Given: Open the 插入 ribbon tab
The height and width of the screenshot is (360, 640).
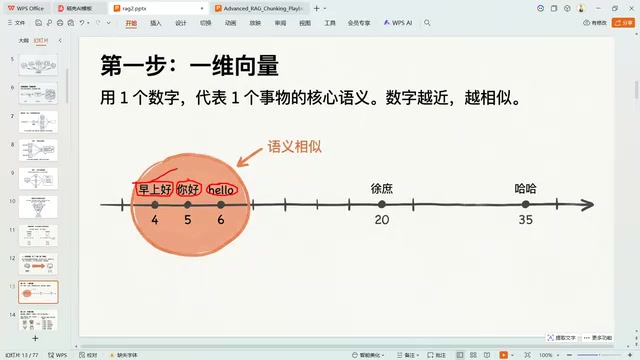Looking at the screenshot, I should click(x=156, y=23).
